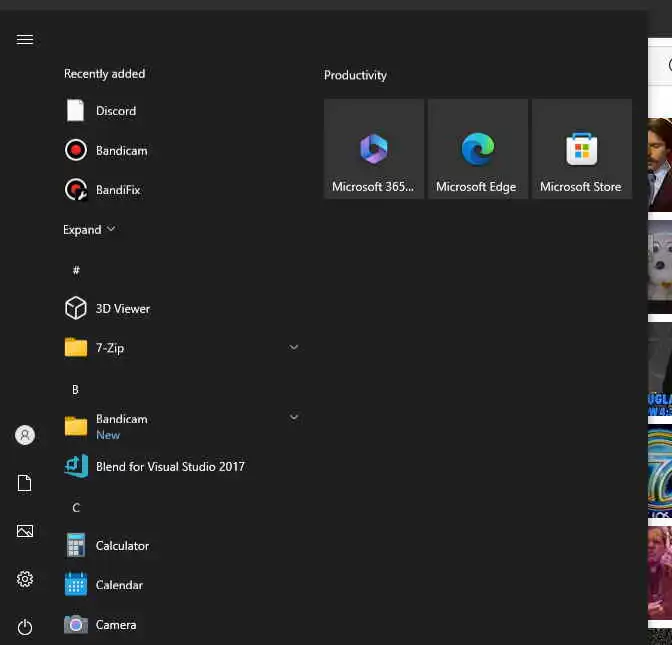Click the Calendar app icon

pyautogui.click(x=76, y=584)
